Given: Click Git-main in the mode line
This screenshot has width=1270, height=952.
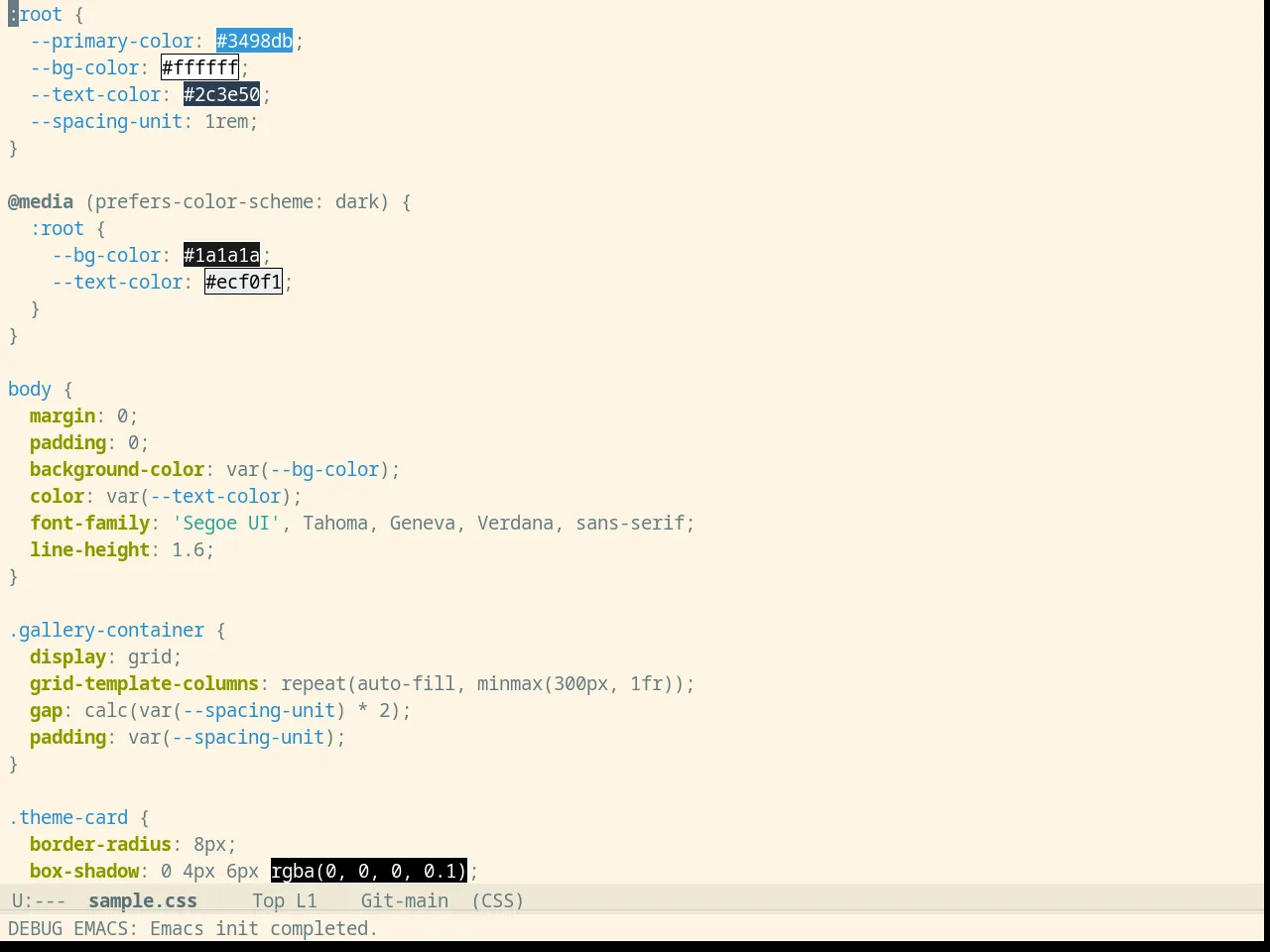Looking at the screenshot, I should pos(404,900).
